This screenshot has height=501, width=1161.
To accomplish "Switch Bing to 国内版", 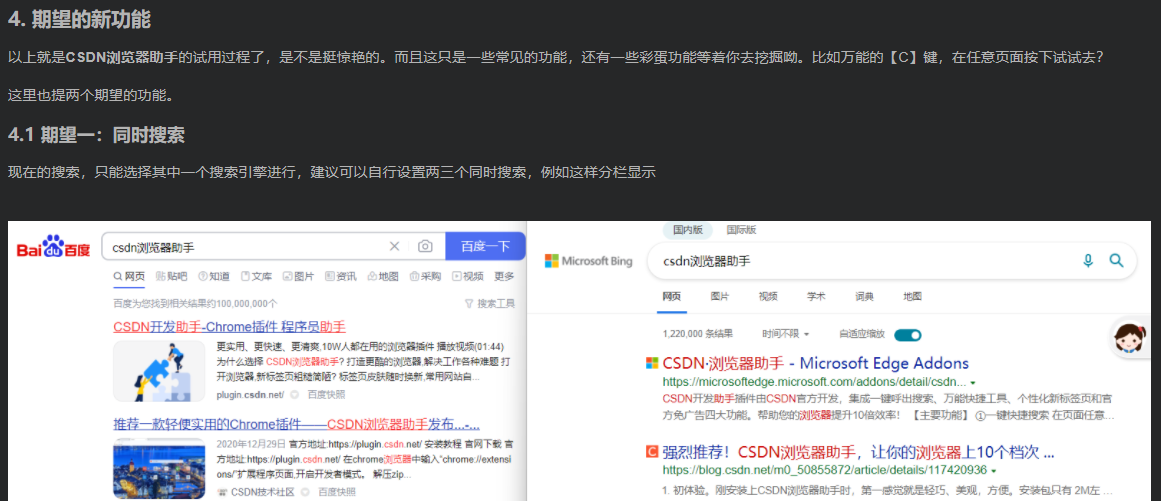I will [x=687, y=230].
